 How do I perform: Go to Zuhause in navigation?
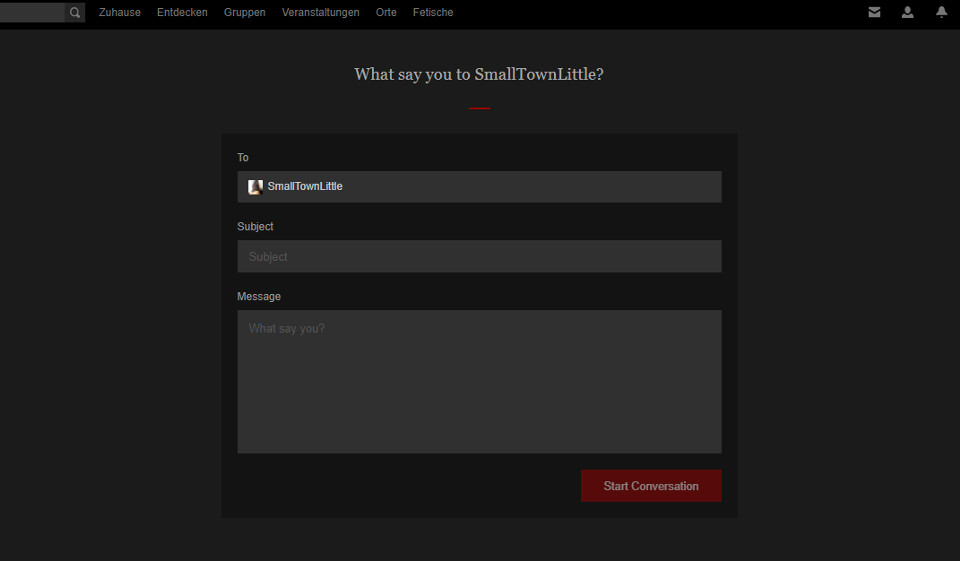click(x=119, y=12)
